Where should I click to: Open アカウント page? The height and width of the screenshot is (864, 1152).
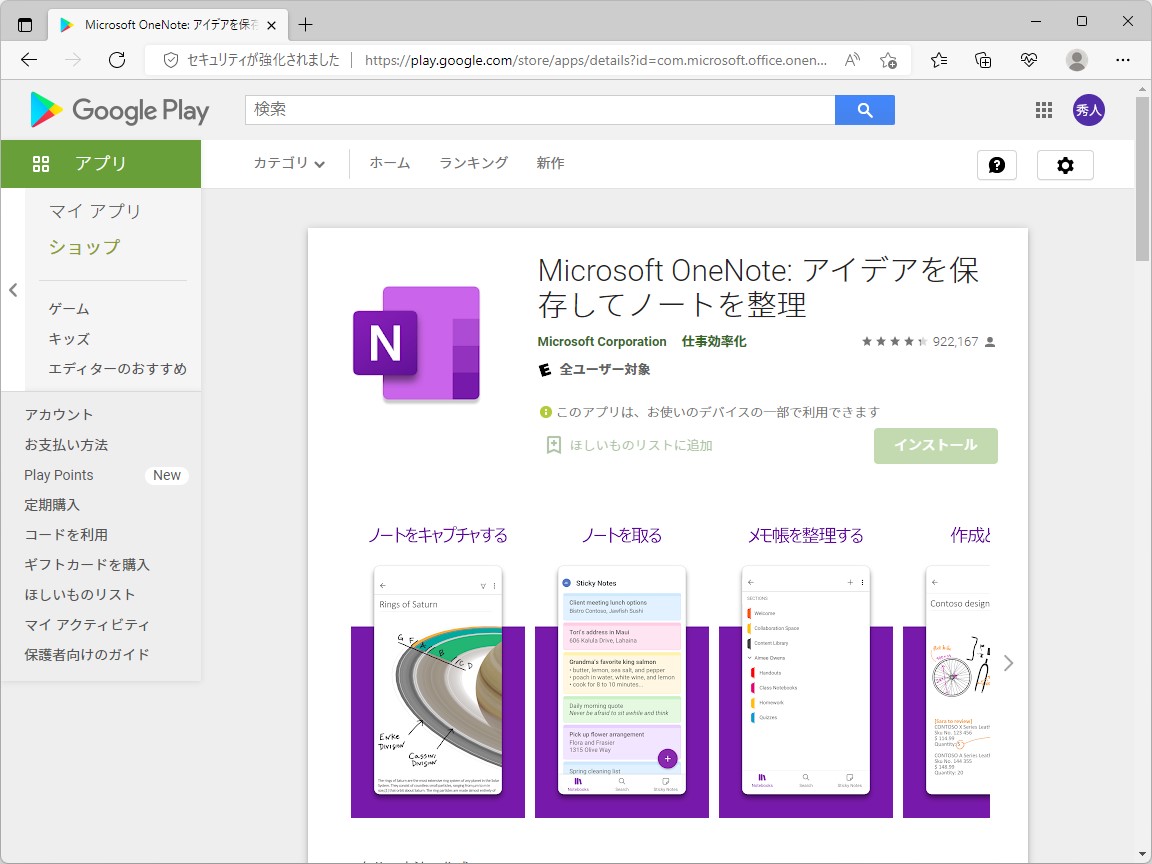click(x=59, y=415)
